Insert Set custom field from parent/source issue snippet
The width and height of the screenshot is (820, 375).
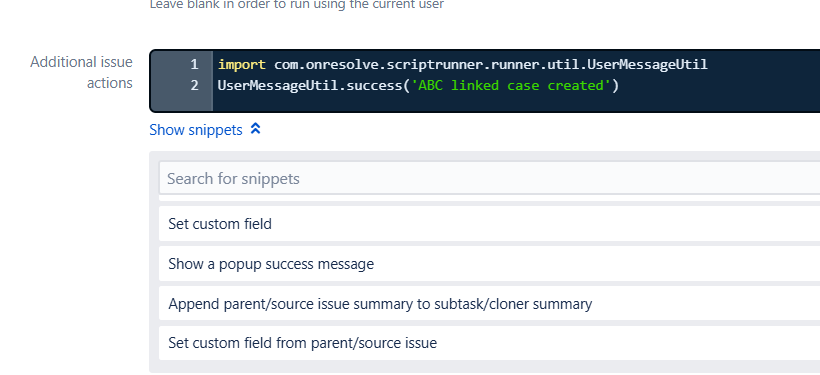489,343
